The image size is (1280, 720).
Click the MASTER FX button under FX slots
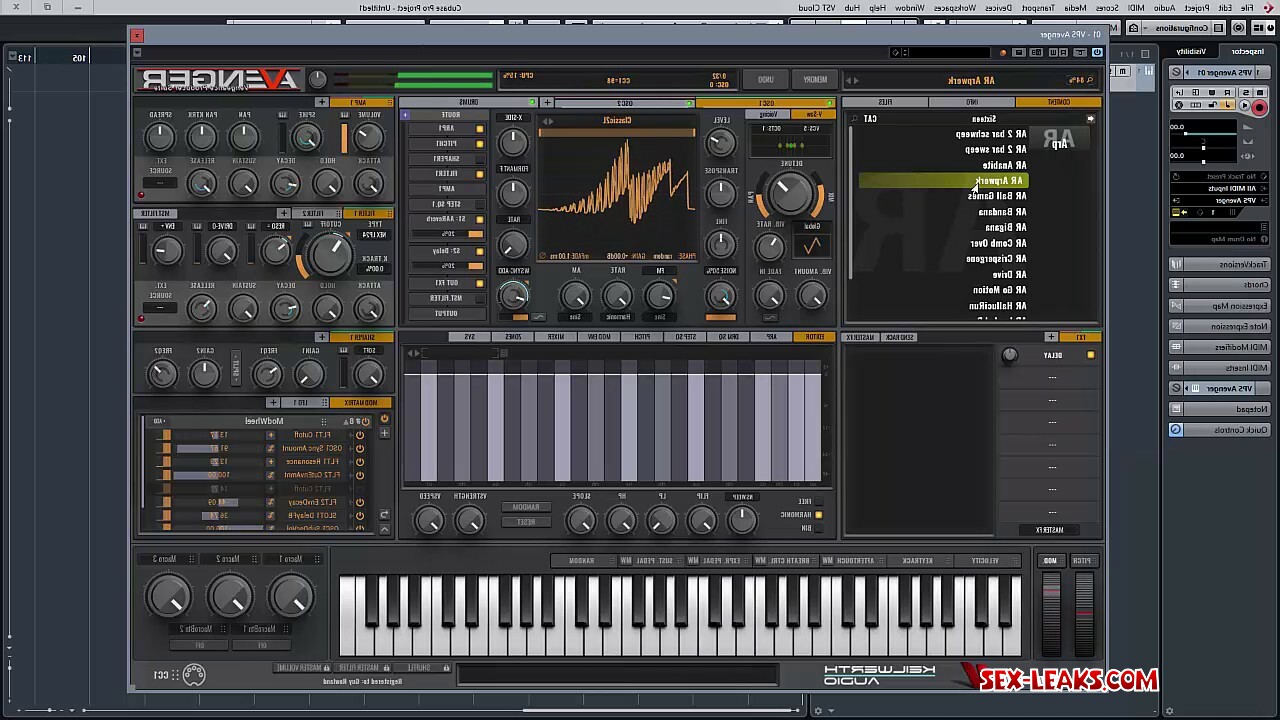pos(1049,530)
